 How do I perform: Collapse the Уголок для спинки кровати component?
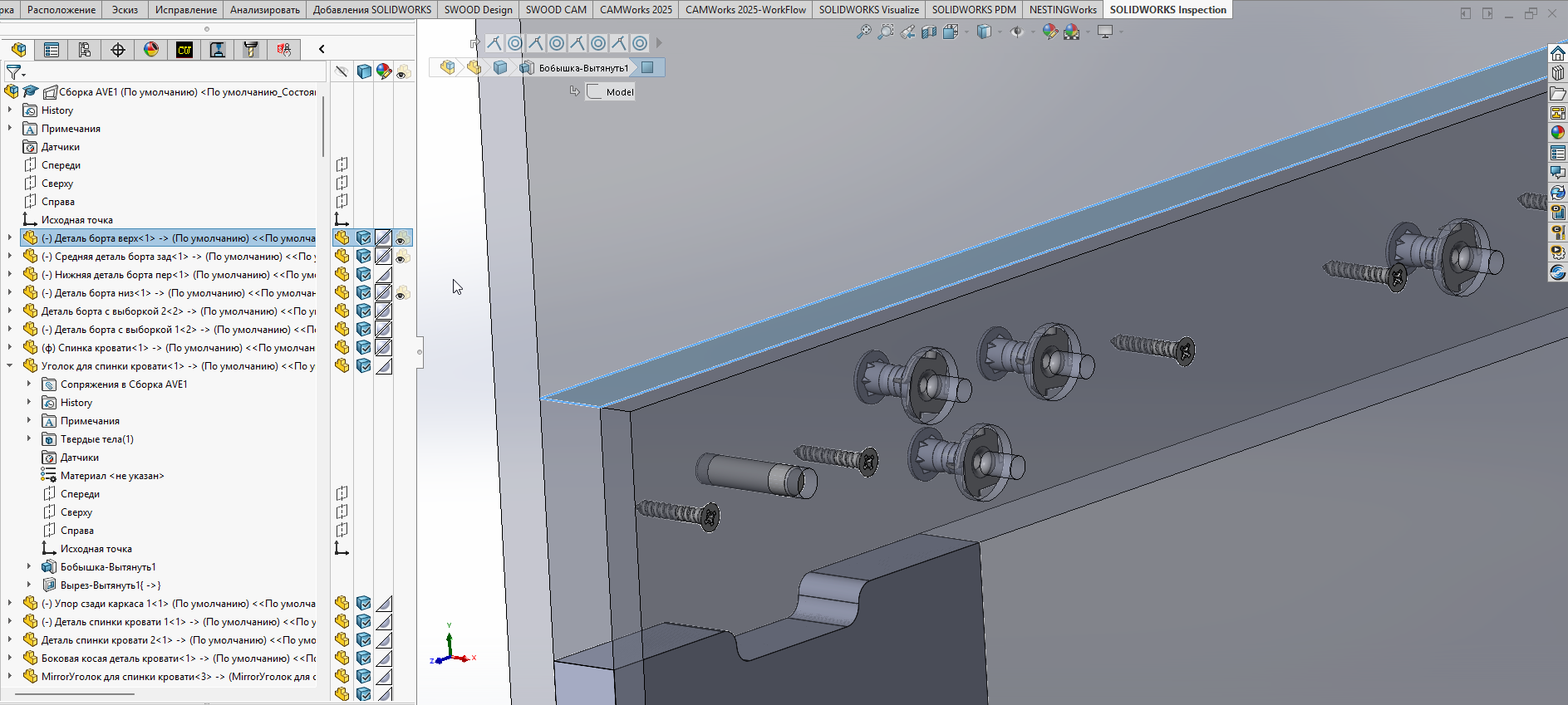(x=10, y=366)
